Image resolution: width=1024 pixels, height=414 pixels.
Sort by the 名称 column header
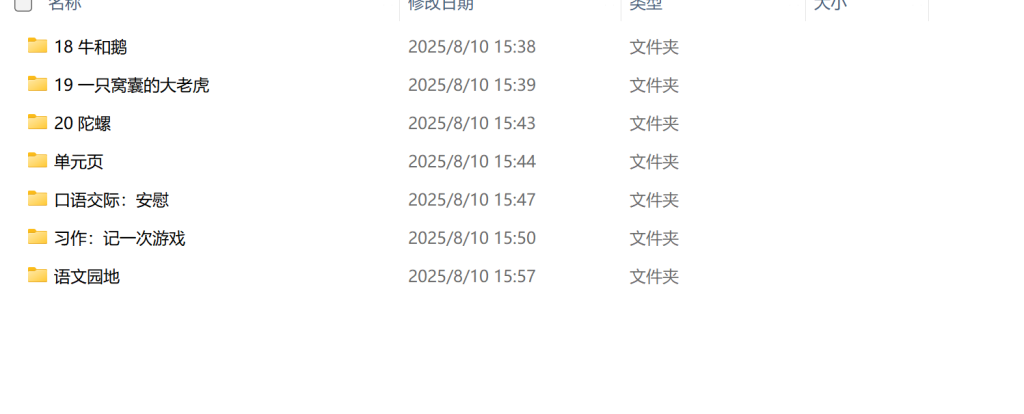65,5
